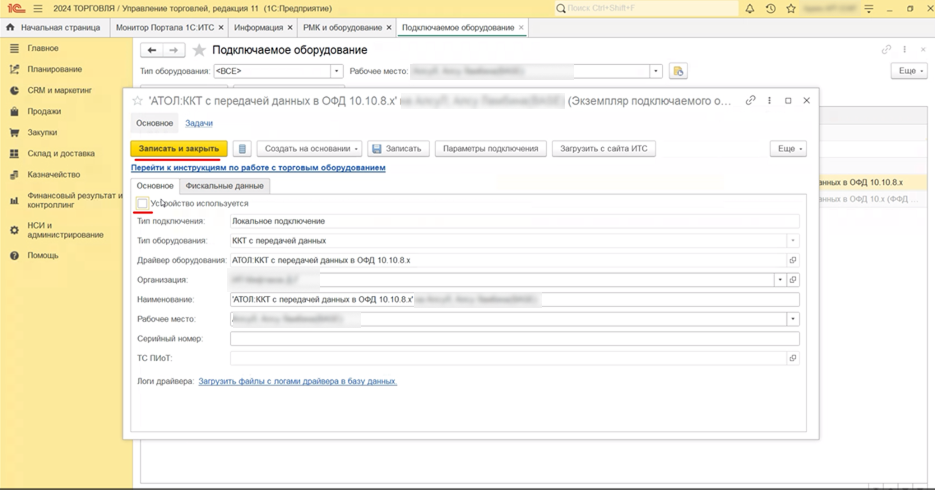Close the Монитор Портала 1С:ИТС tab
Image resolution: width=935 pixels, height=490 pixels.
pos(221,27)
